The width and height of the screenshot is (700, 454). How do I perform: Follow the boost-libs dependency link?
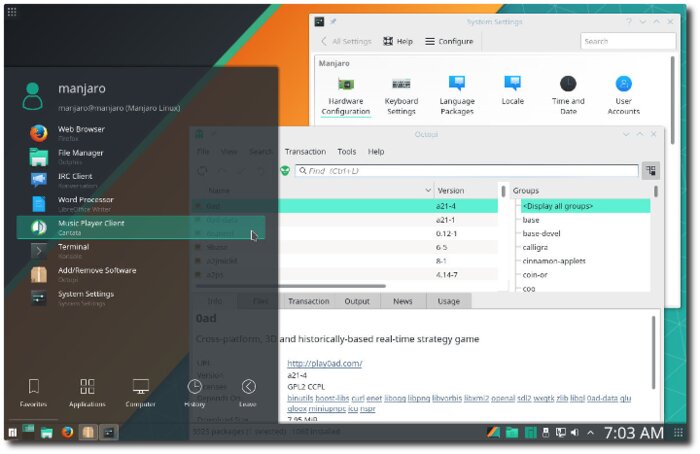pos(332,398)
